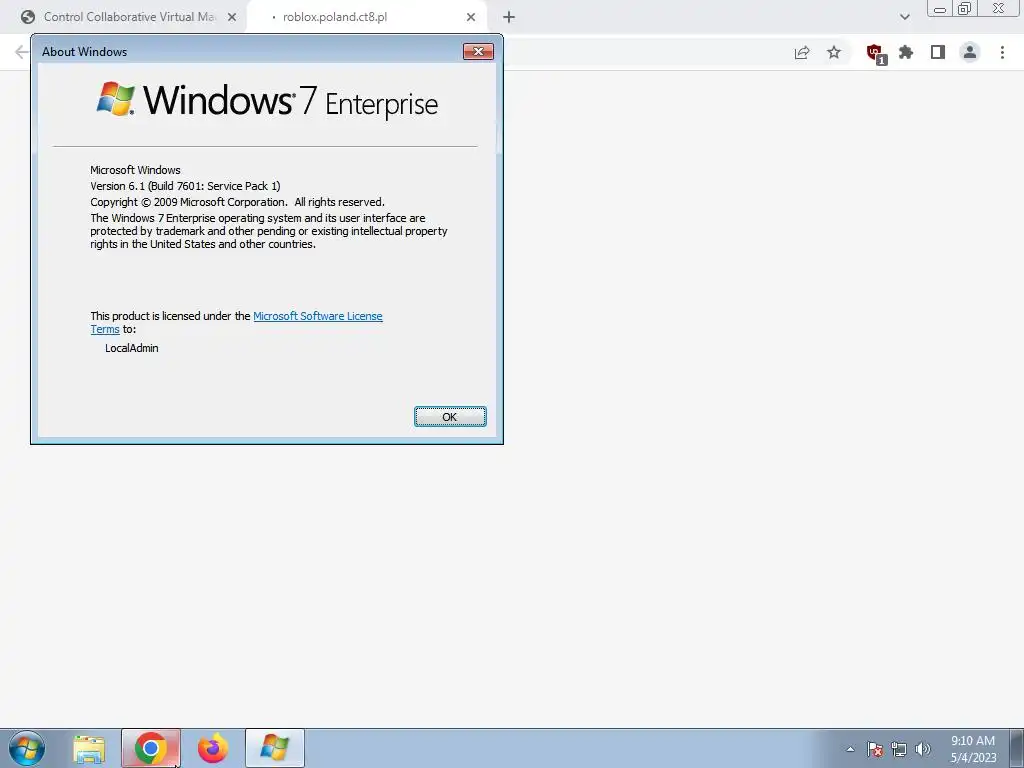
Task: Open the clock showing 9:10 AM
Action: tap(973, 749)
